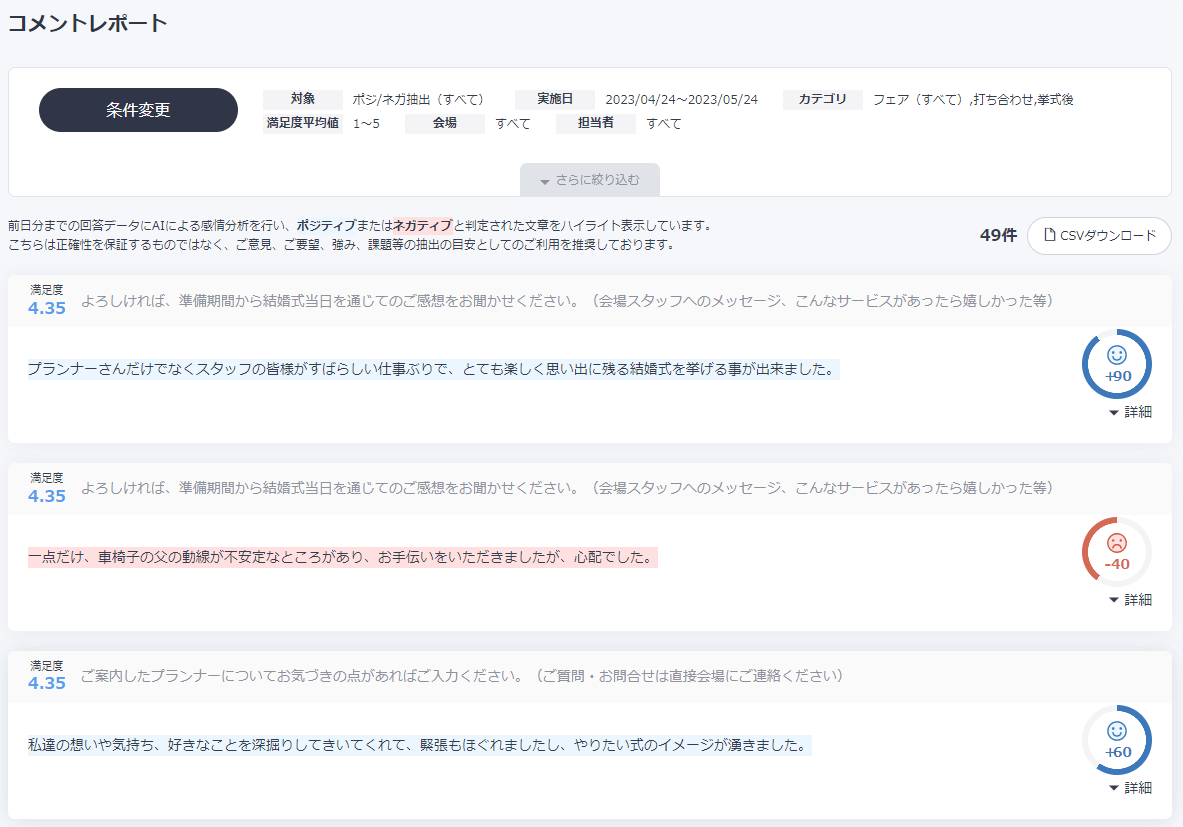Click the question ご案内したプランナーについて header
The height and width of the screenshot is (827, 1183).
coord(462,676)
